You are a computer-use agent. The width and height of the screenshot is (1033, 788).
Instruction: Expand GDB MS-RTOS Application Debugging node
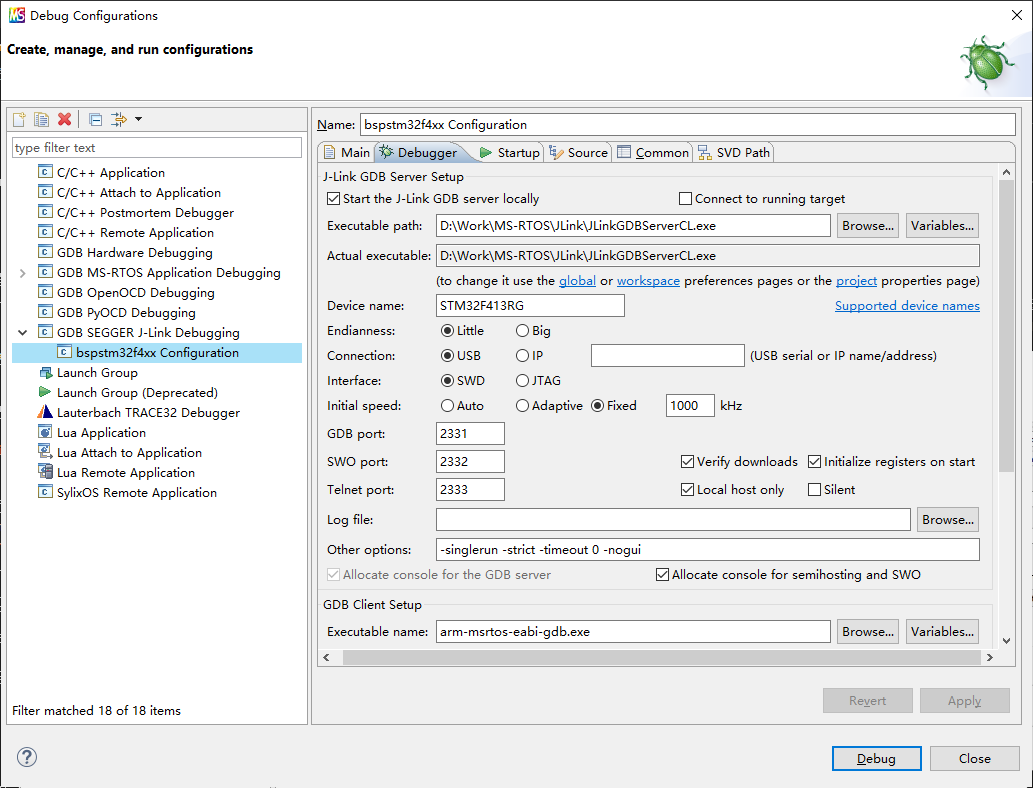pos(23,272)
